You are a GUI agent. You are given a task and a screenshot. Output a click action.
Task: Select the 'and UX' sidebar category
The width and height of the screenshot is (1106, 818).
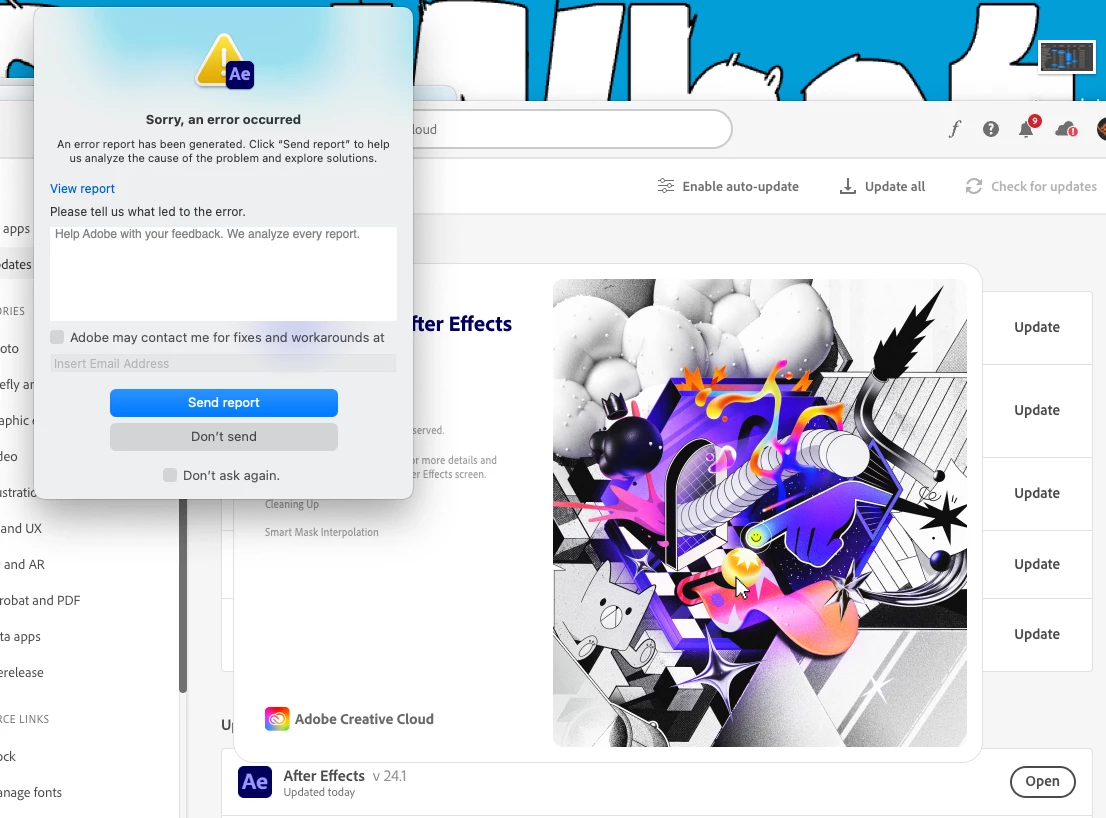[21, 528]
